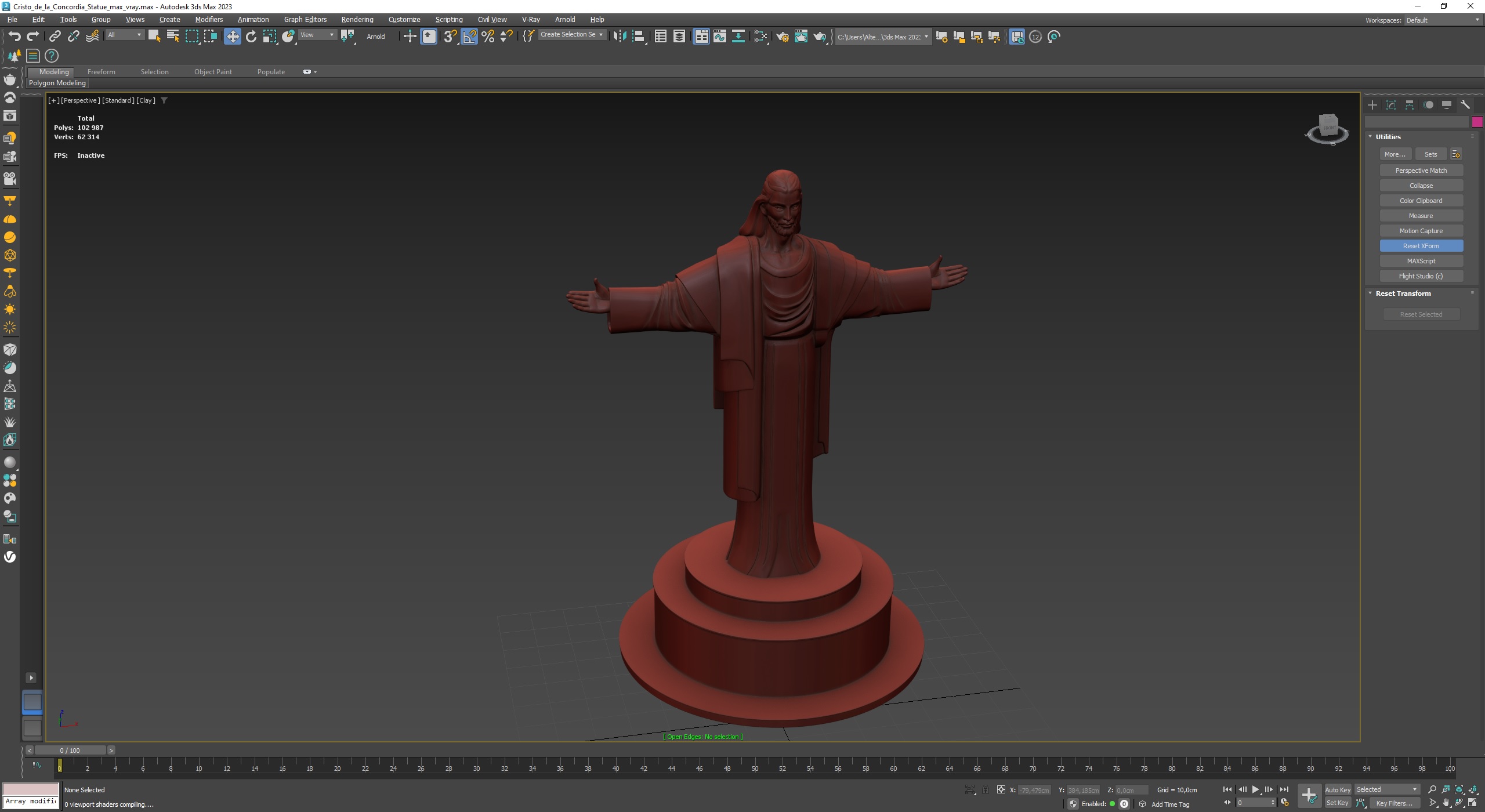The image size is (1485, 812).
Task: Click the More... utilities button
Action: click(x=1395, y=154)
